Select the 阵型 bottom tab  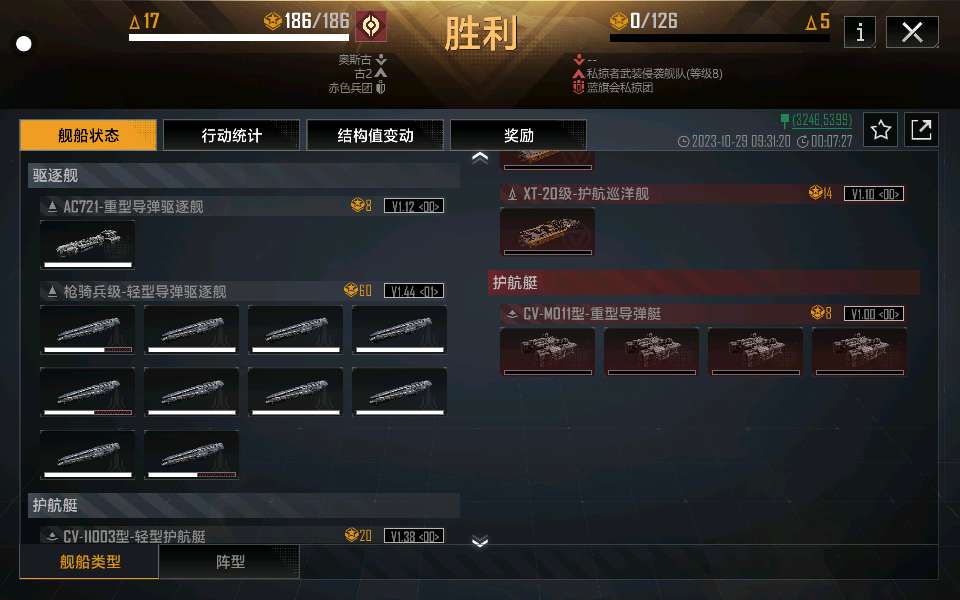[x=230, y=561]
